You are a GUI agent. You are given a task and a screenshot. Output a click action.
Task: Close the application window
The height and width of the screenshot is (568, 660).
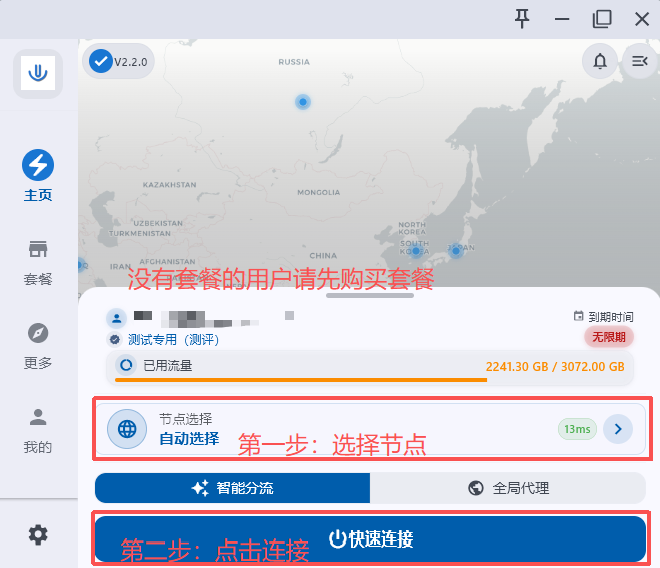[642, 19]
